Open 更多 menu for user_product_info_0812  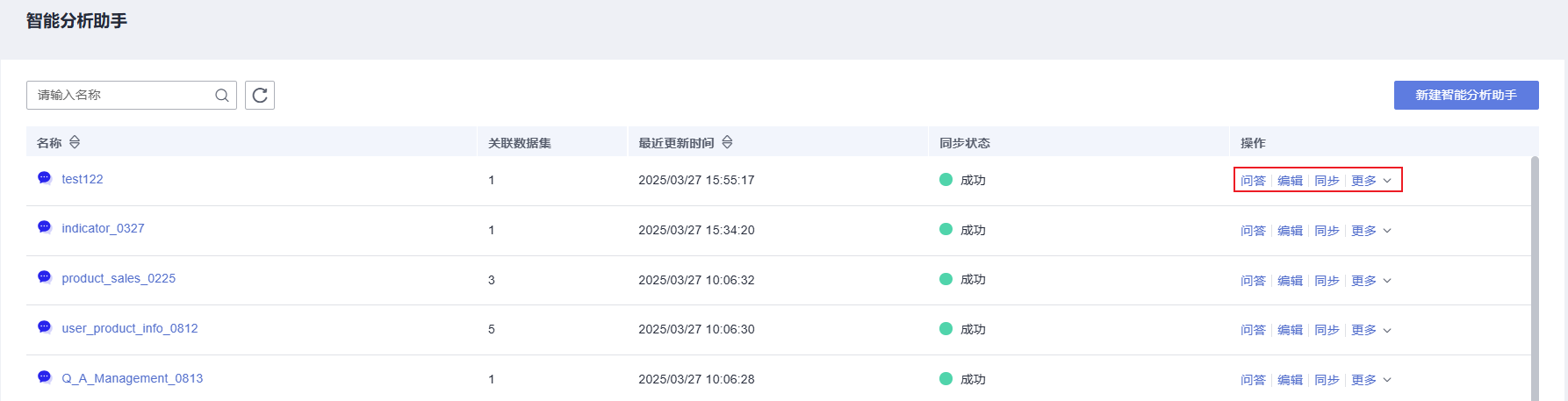(1371, 330)
